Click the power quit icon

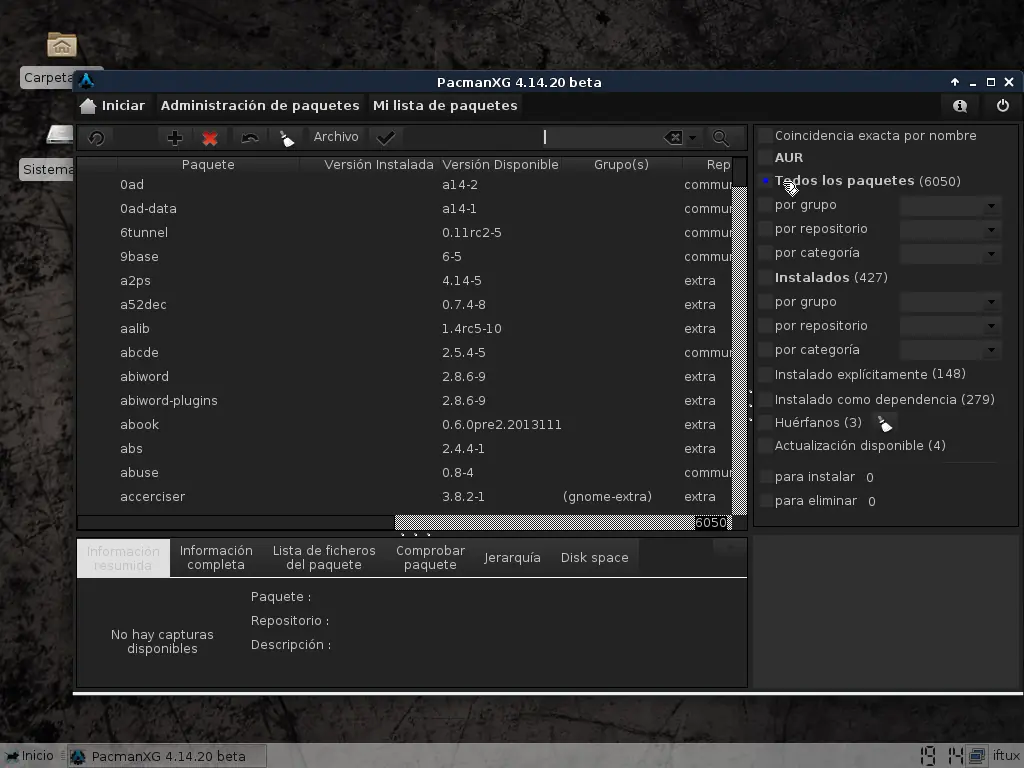point(1002,106)
